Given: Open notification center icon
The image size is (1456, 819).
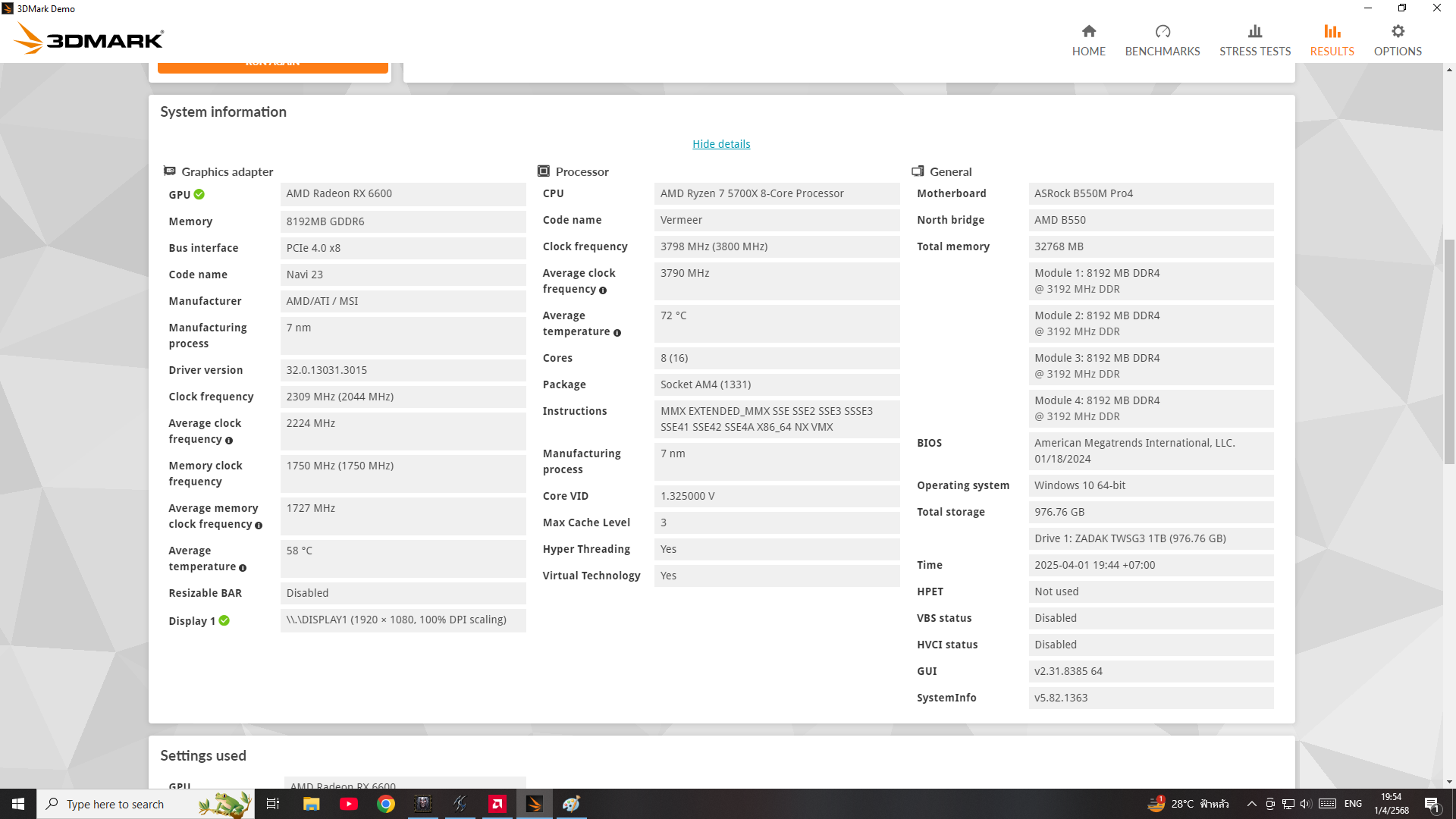Looking at the screenshot, I should 1432,804.
